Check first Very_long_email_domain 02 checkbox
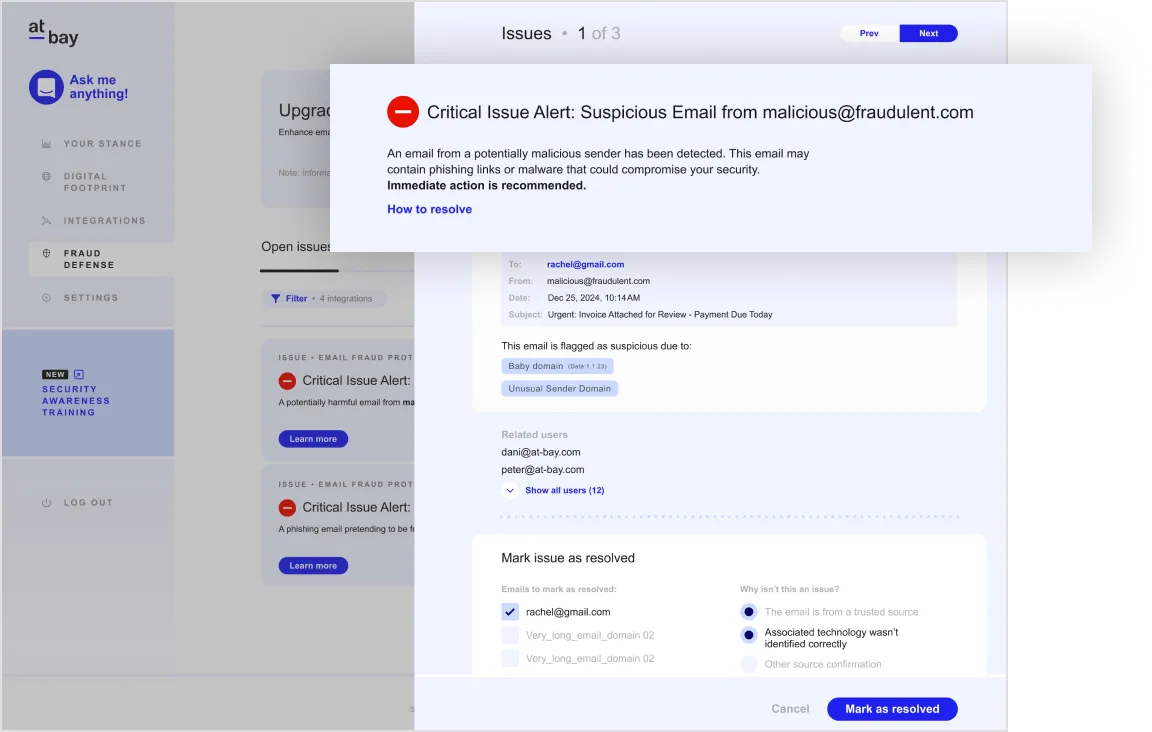 pyautogui.click(x=510, y=635)
